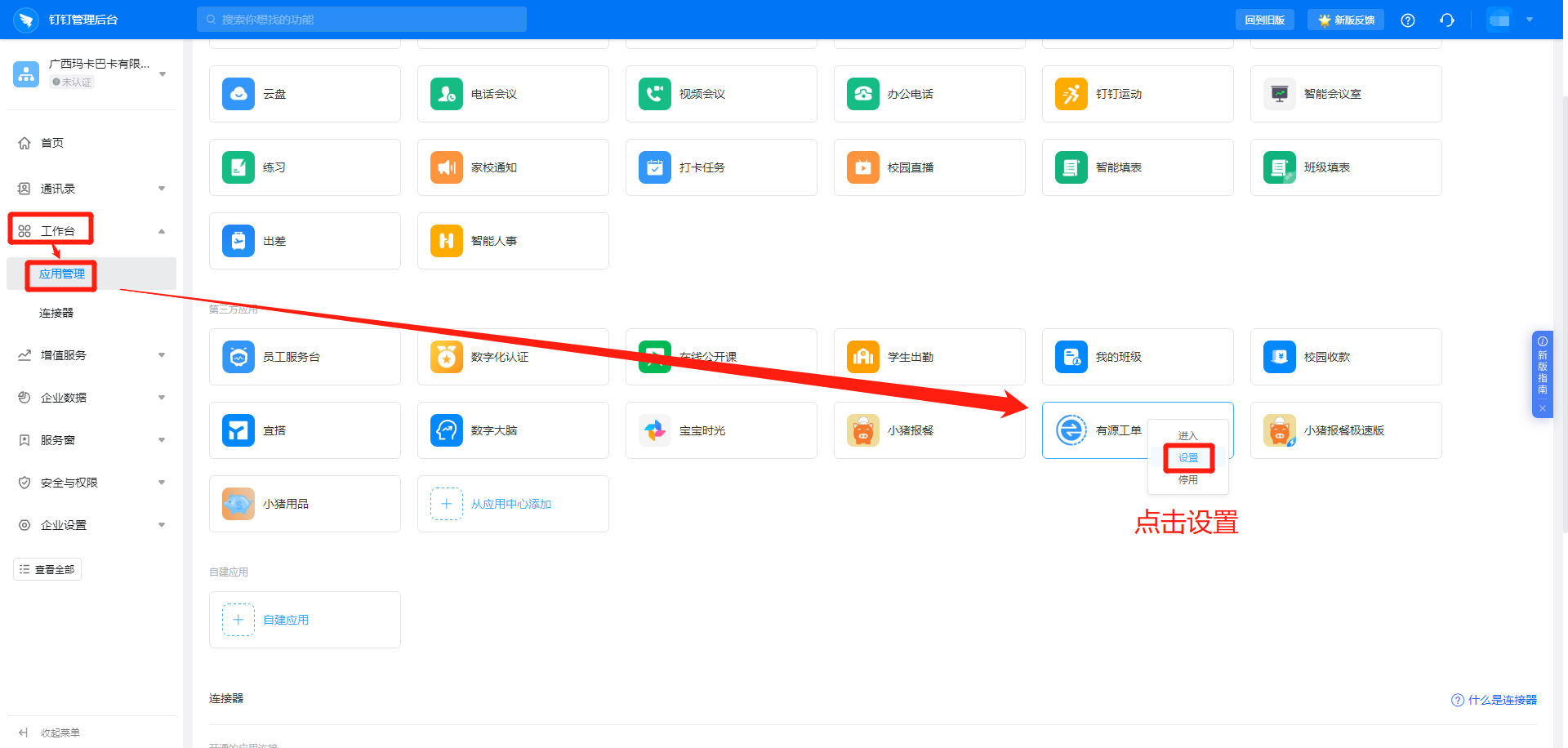Viewport: 1568px width, 748px height.
Task: Click the 查看全部 button
Action: 47,569
